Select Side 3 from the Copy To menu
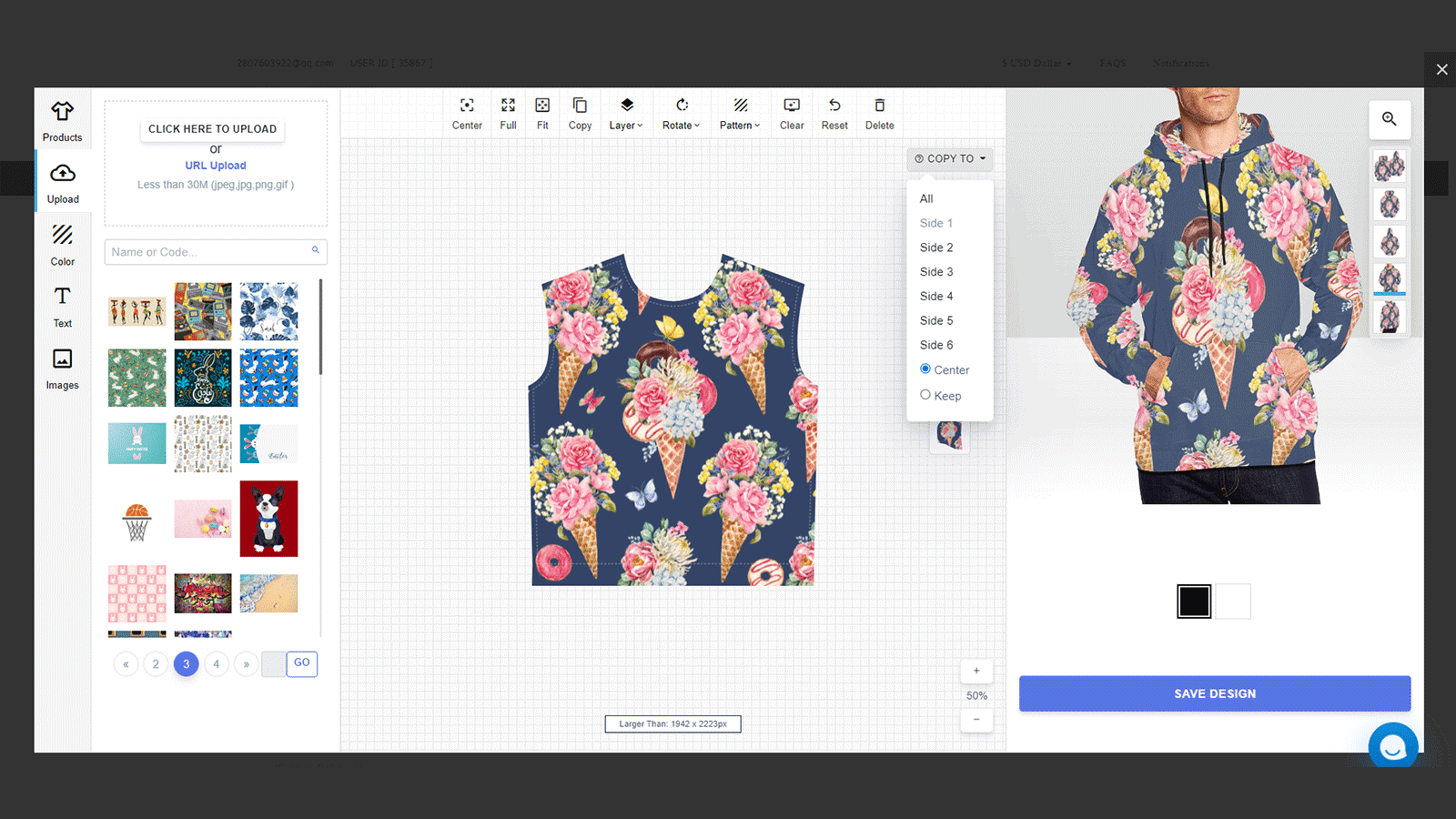Screen dimensions: 1456x819 [935, 271]
